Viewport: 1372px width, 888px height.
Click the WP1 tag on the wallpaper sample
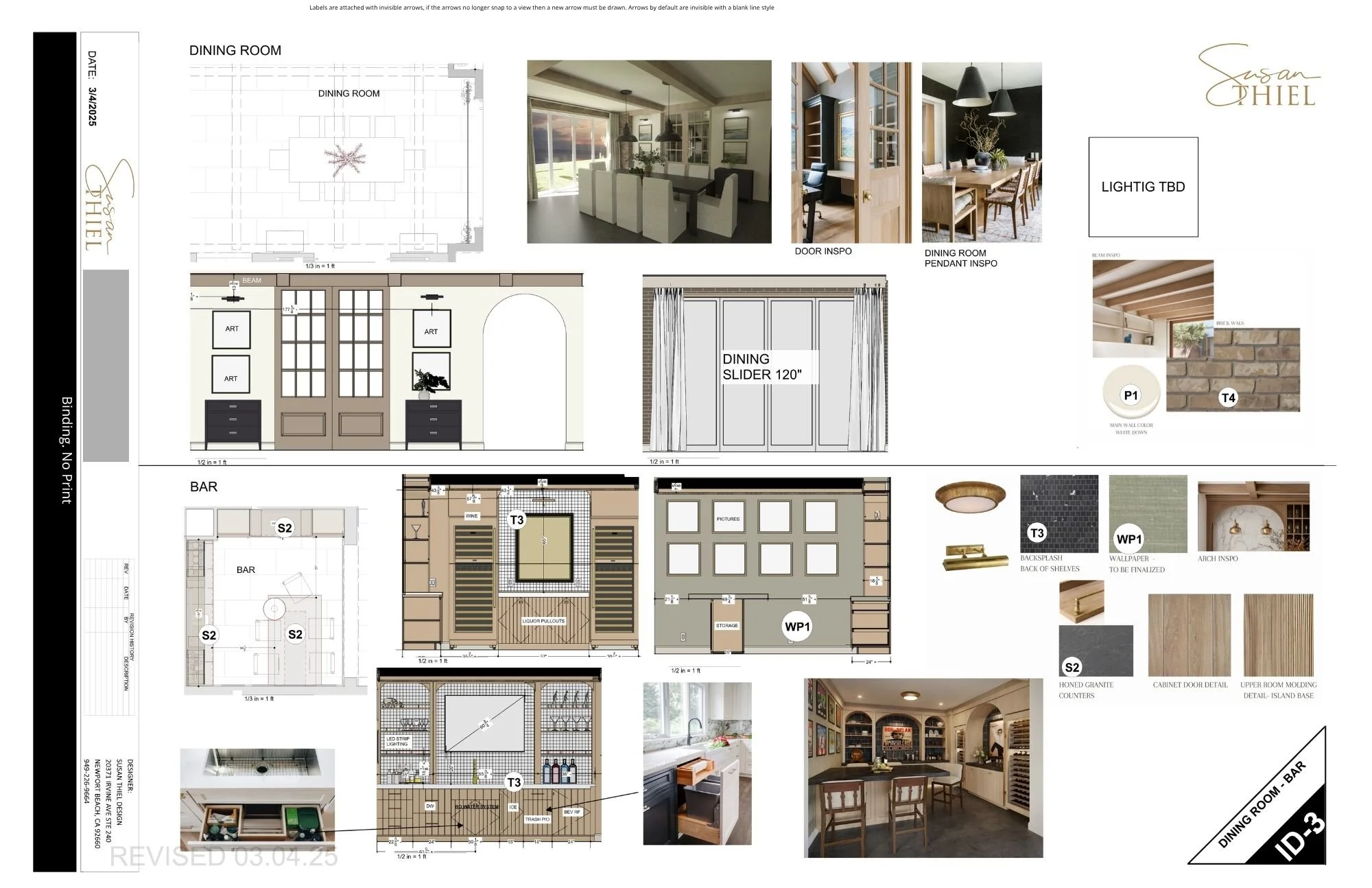click(1129, 539)
